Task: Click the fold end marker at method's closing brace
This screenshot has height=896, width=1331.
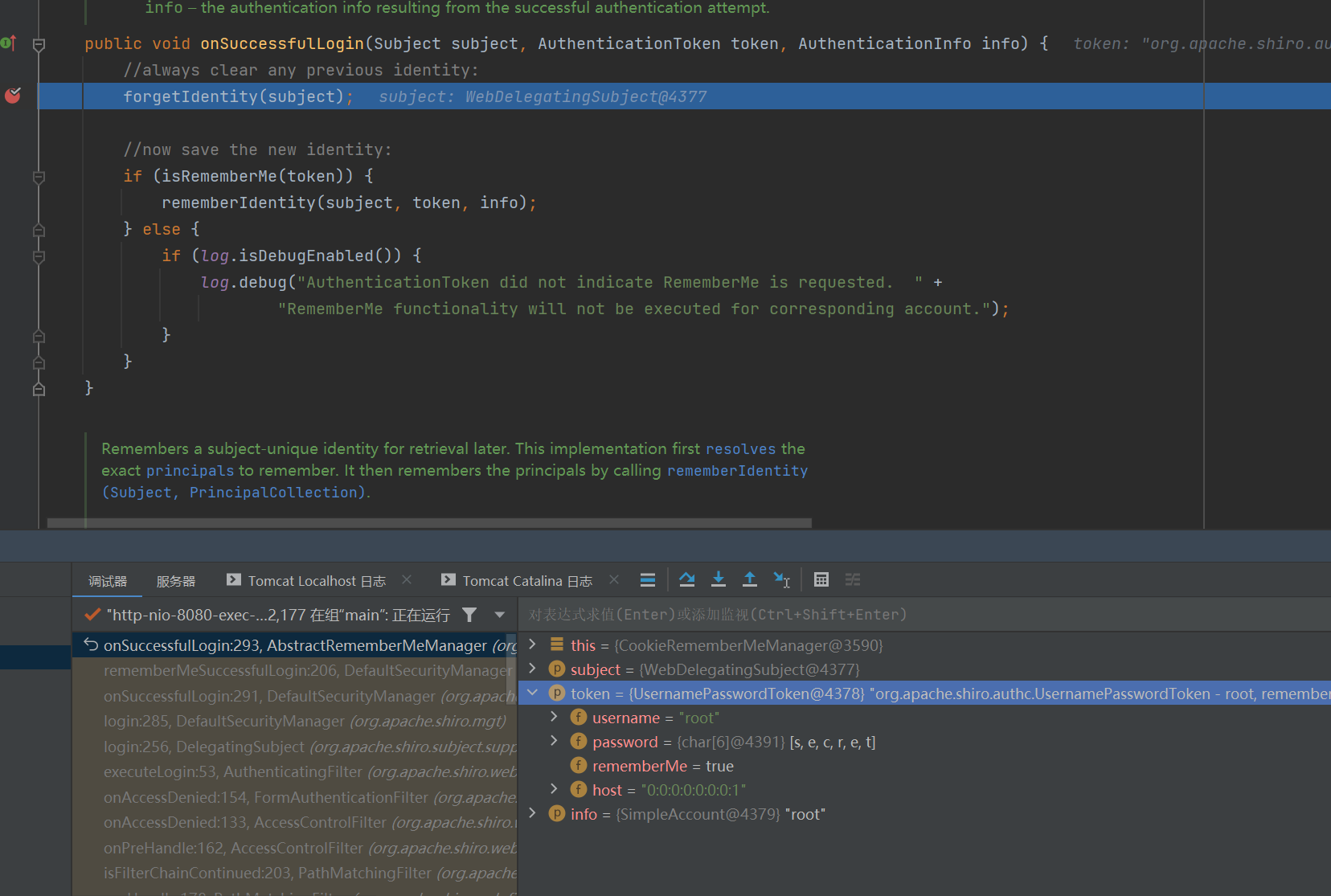Action: [39, 389]
